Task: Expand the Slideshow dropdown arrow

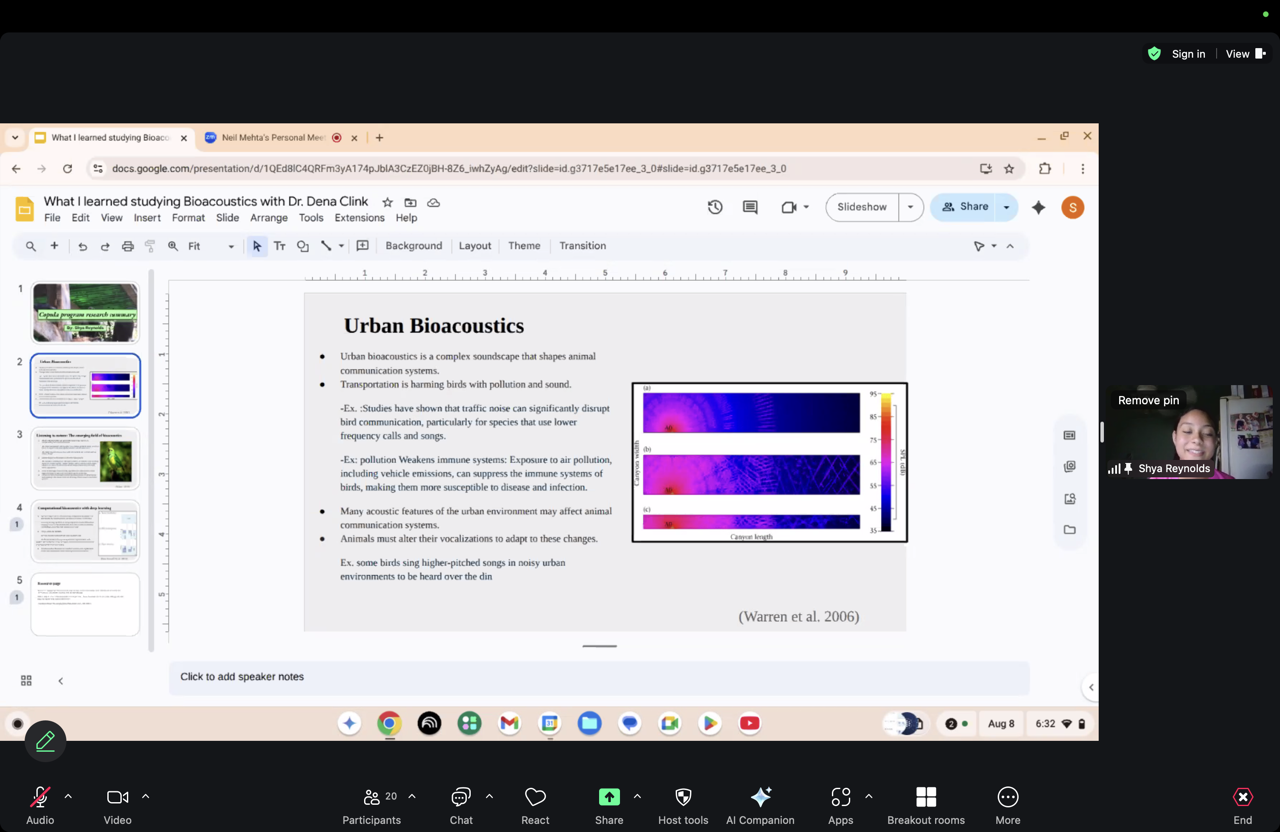Action: point(910,207)
